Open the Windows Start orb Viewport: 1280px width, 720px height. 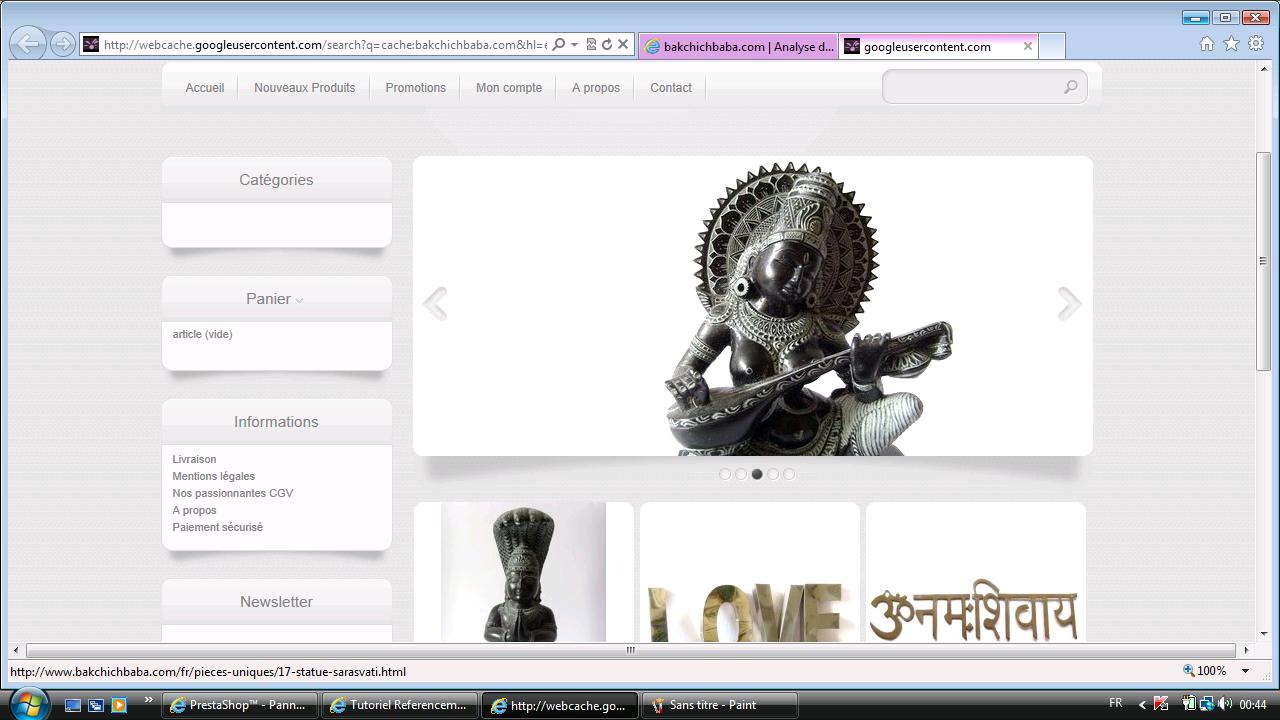click(27, 704)
